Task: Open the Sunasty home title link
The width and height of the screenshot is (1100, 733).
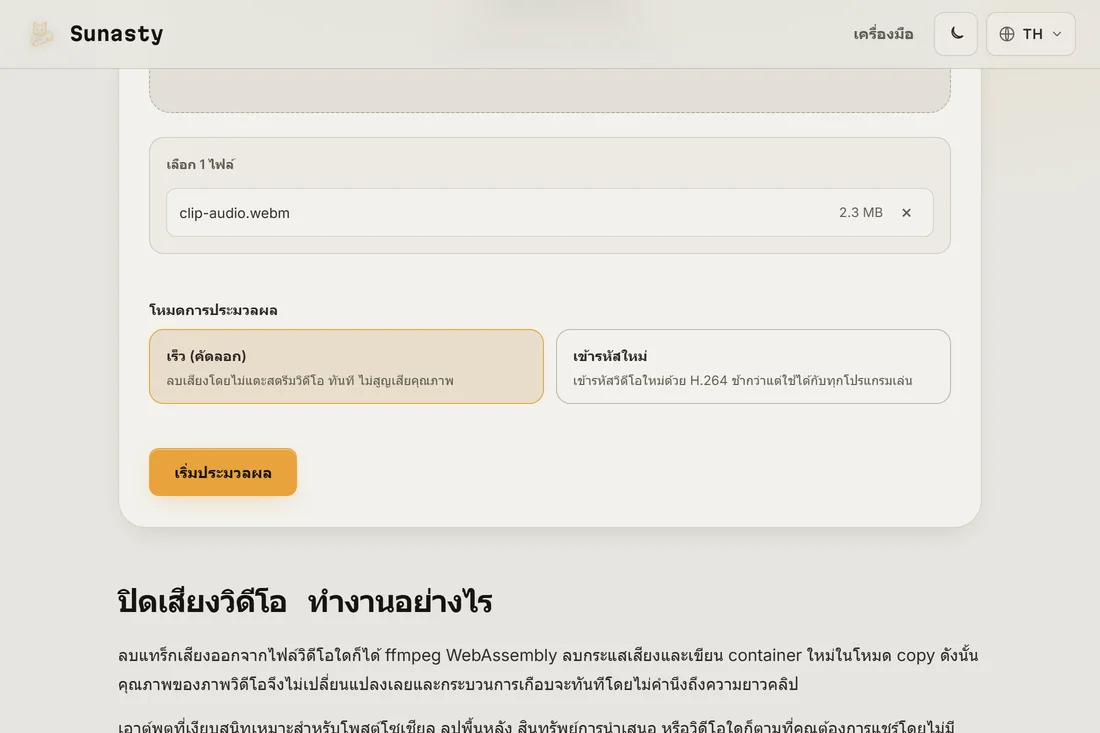Action: pos(116,34)
